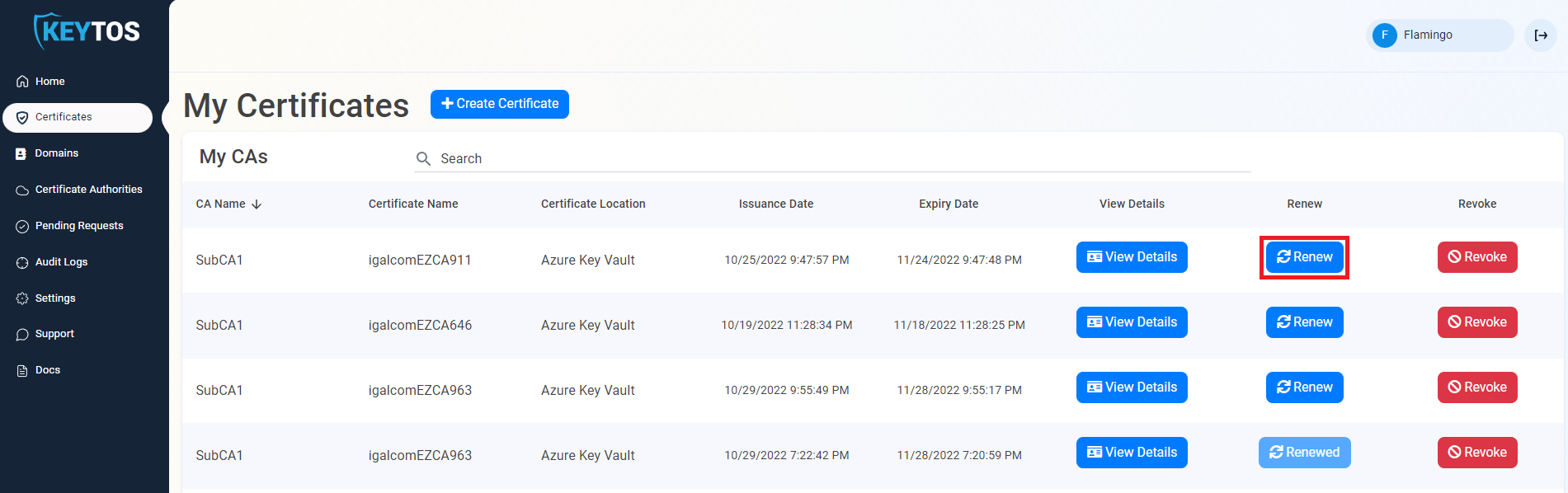This screenshot has height=493, width=1568.
Task: View Details for certificate issued 9:55:49 PM
Action: (1132, 387)
